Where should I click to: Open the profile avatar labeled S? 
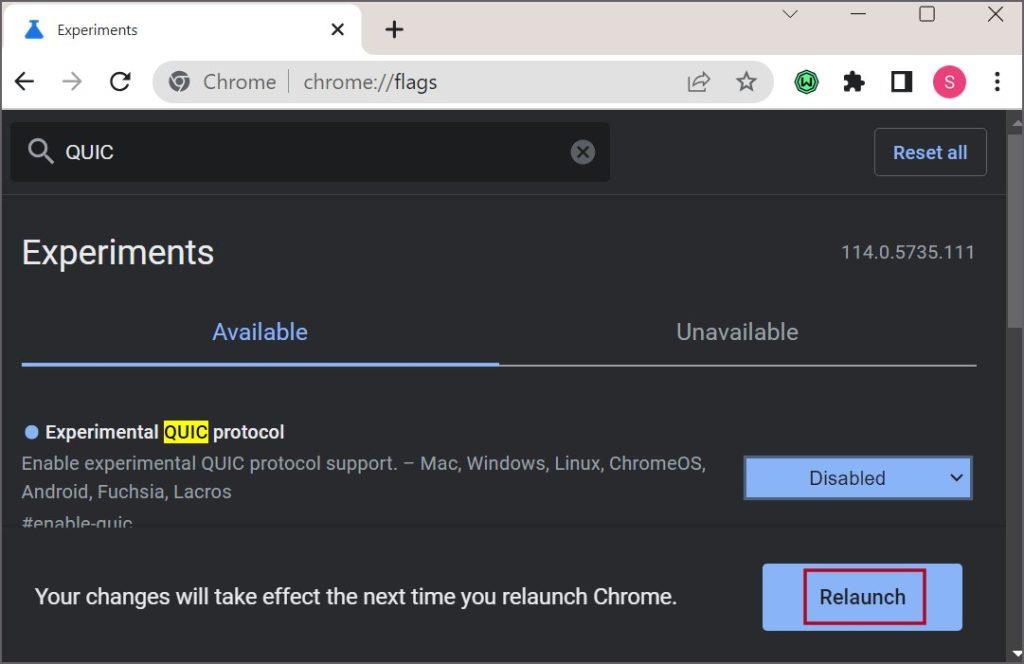coord(949,82)
